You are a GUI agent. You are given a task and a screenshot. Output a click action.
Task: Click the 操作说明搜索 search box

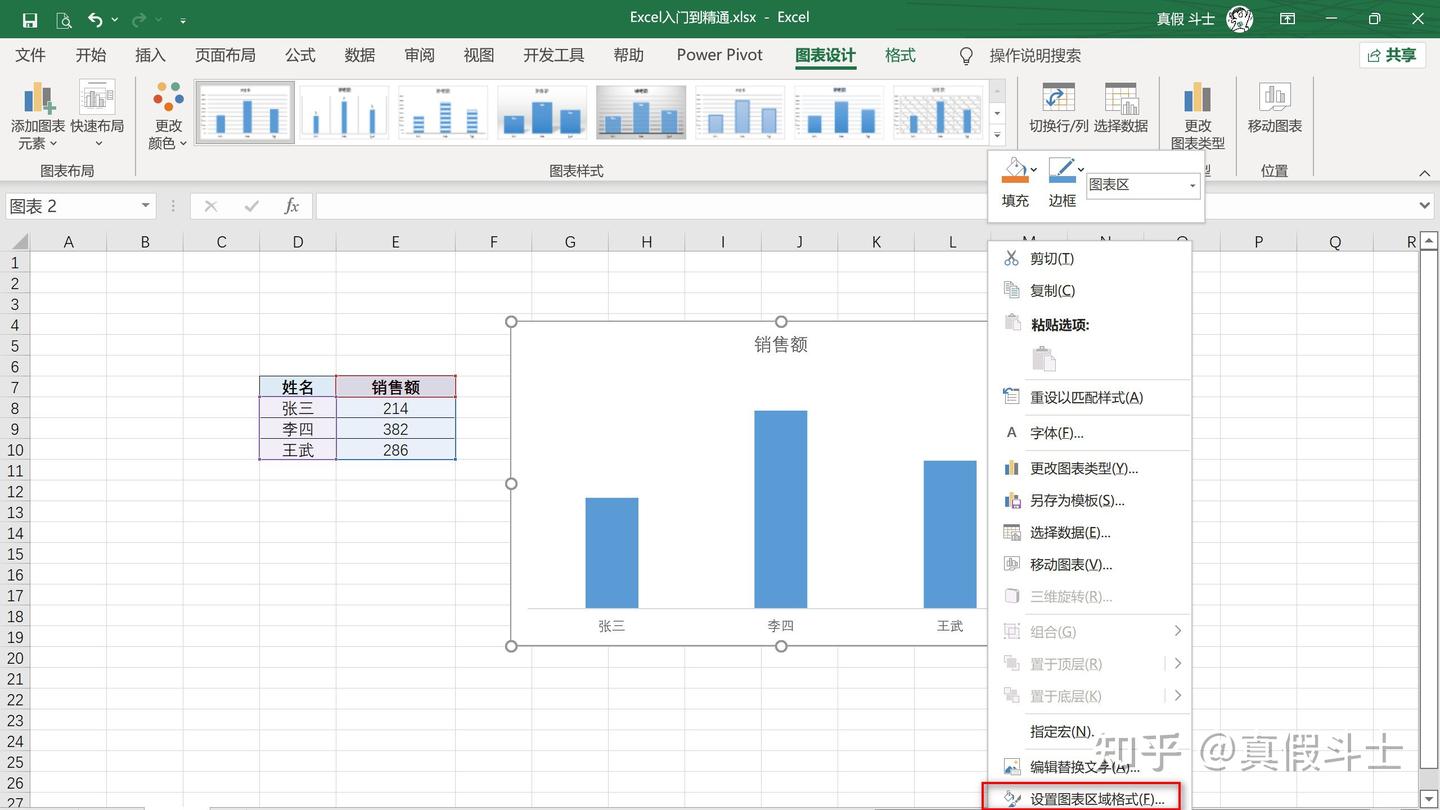[1035, 55]
